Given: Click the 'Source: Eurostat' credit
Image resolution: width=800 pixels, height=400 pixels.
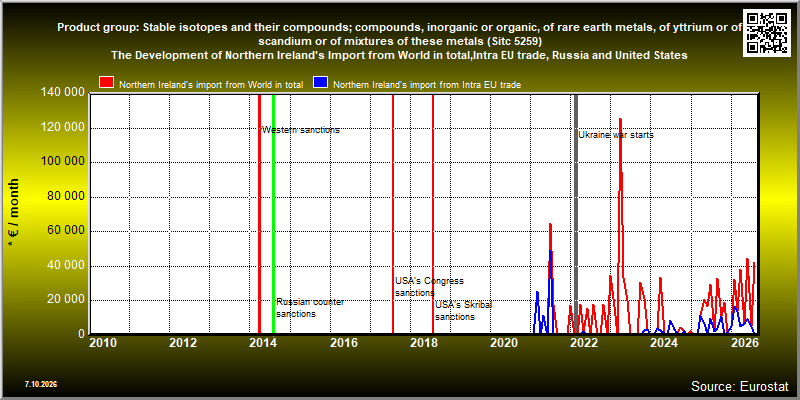Looking at the screenshot, I should tap(740, 386).
